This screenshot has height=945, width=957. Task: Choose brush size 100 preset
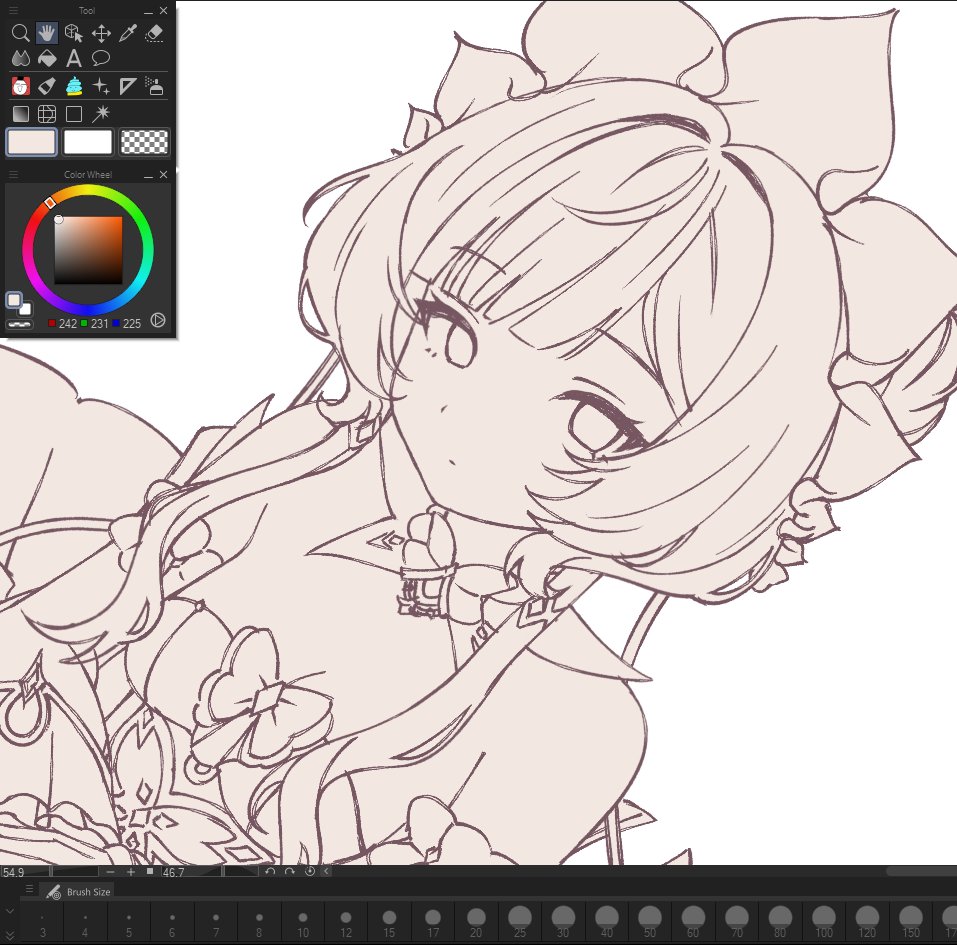click(824, 922)
